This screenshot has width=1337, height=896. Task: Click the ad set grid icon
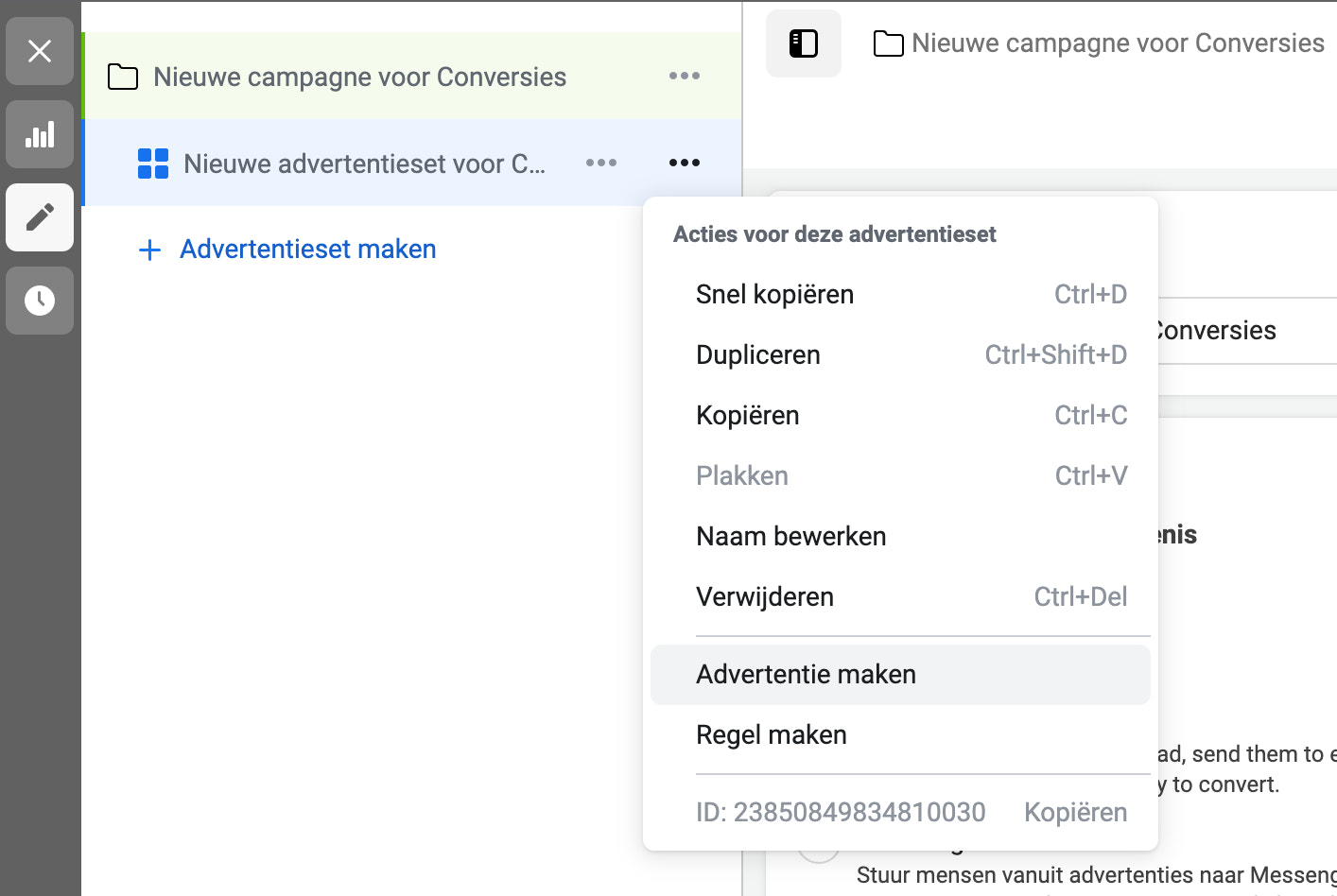tap(152, 163)
